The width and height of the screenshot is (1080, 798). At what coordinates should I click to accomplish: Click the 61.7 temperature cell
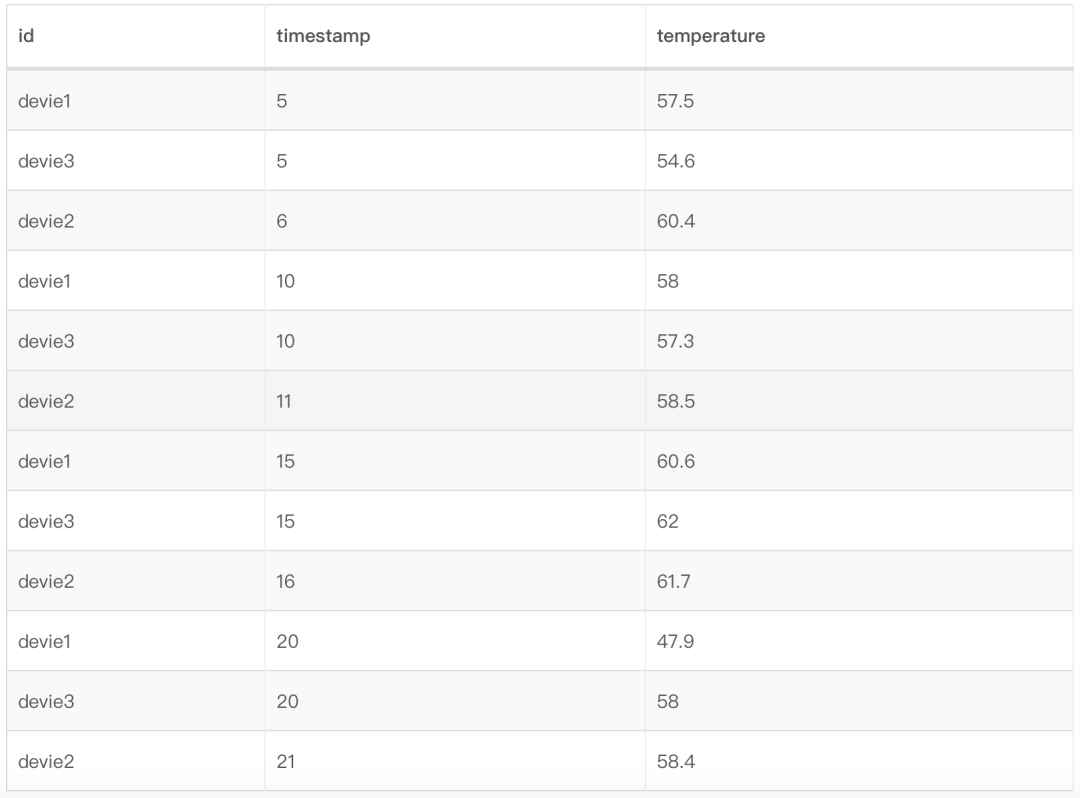tap(674, 581)
